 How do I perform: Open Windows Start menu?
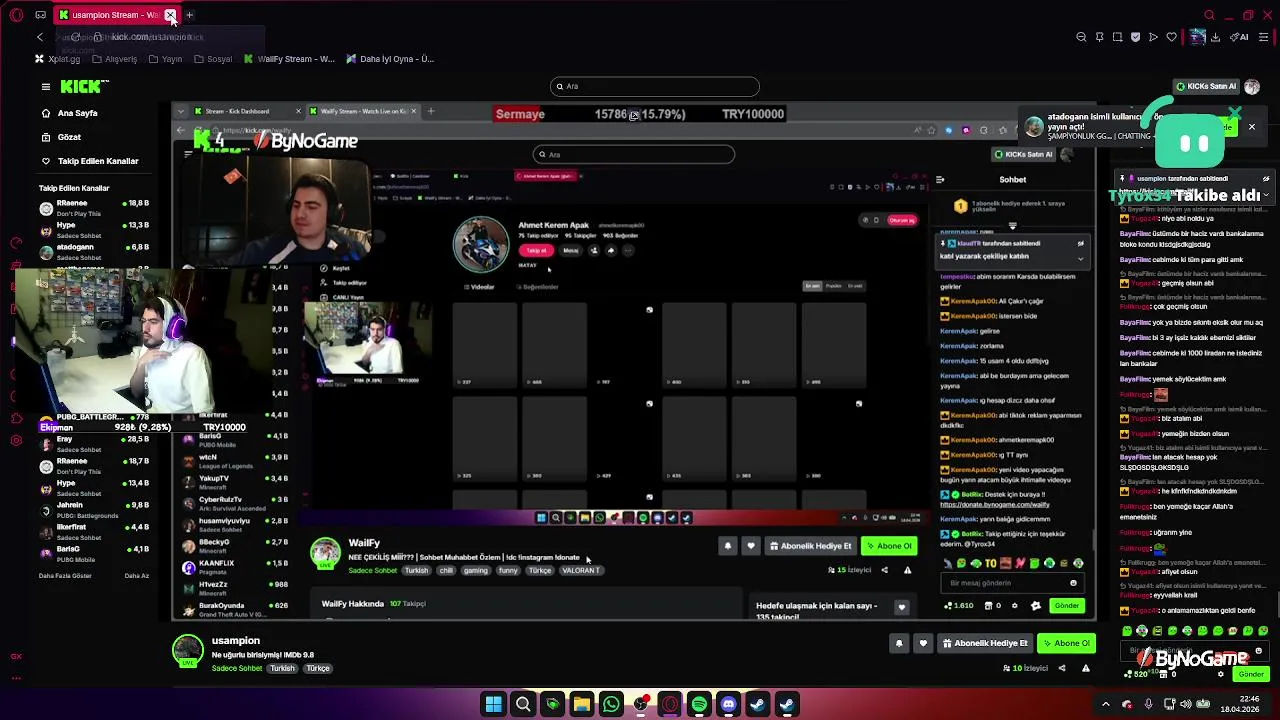point(493,705)
